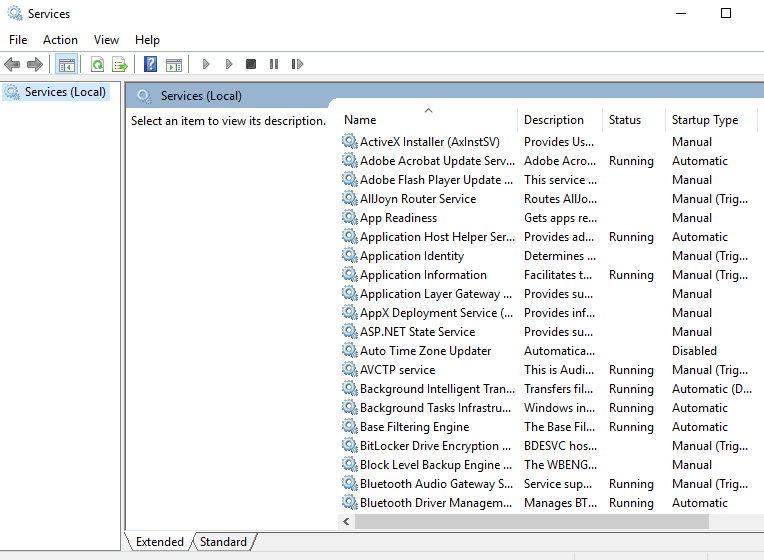Screen dimensions: 764x560
Task: Click the Back arrow toolbar icon
Action: tap(12, 64)
